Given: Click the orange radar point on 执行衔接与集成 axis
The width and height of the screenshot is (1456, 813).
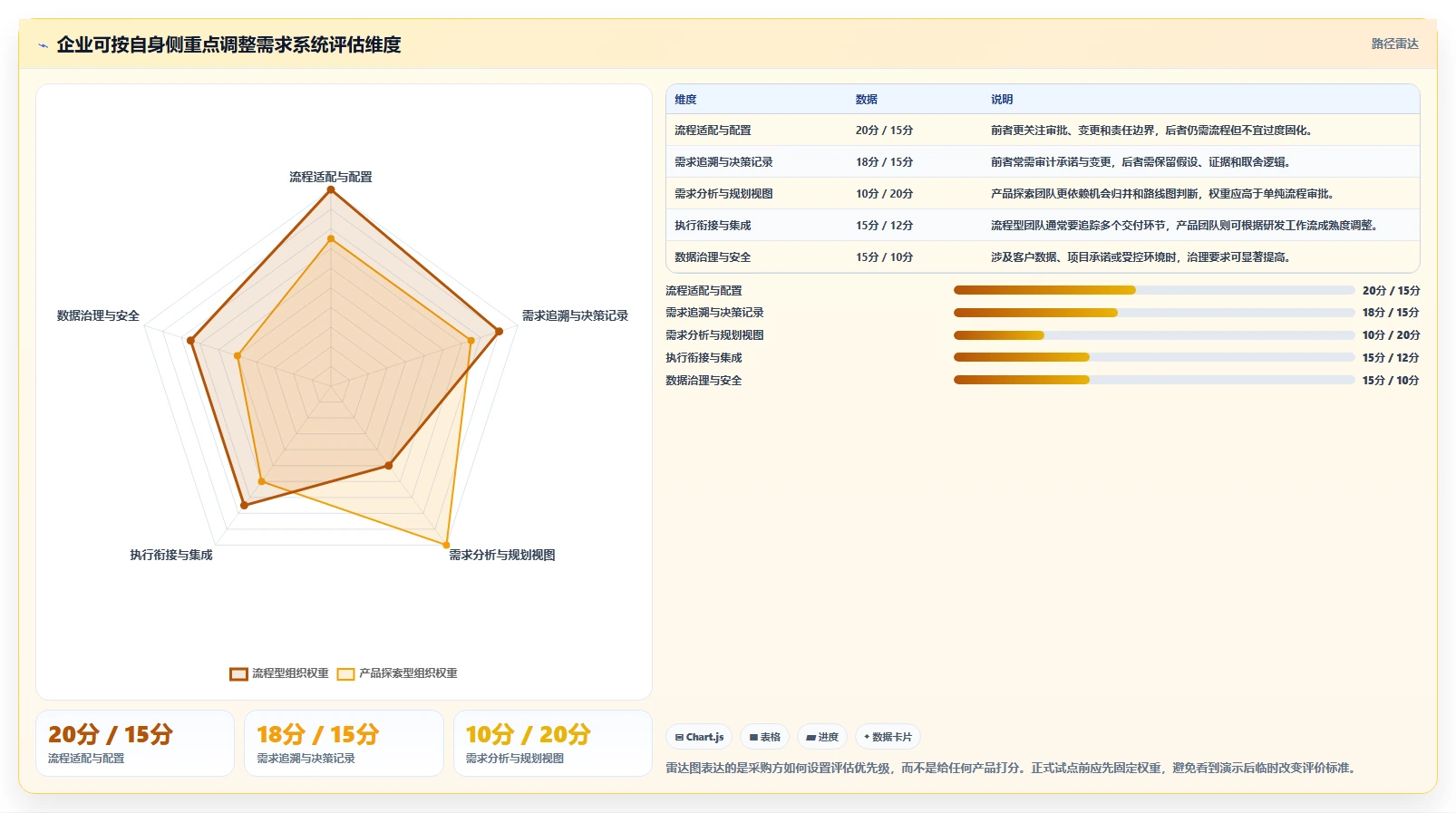Looking at the screenshot, I should tap(261, 481).
